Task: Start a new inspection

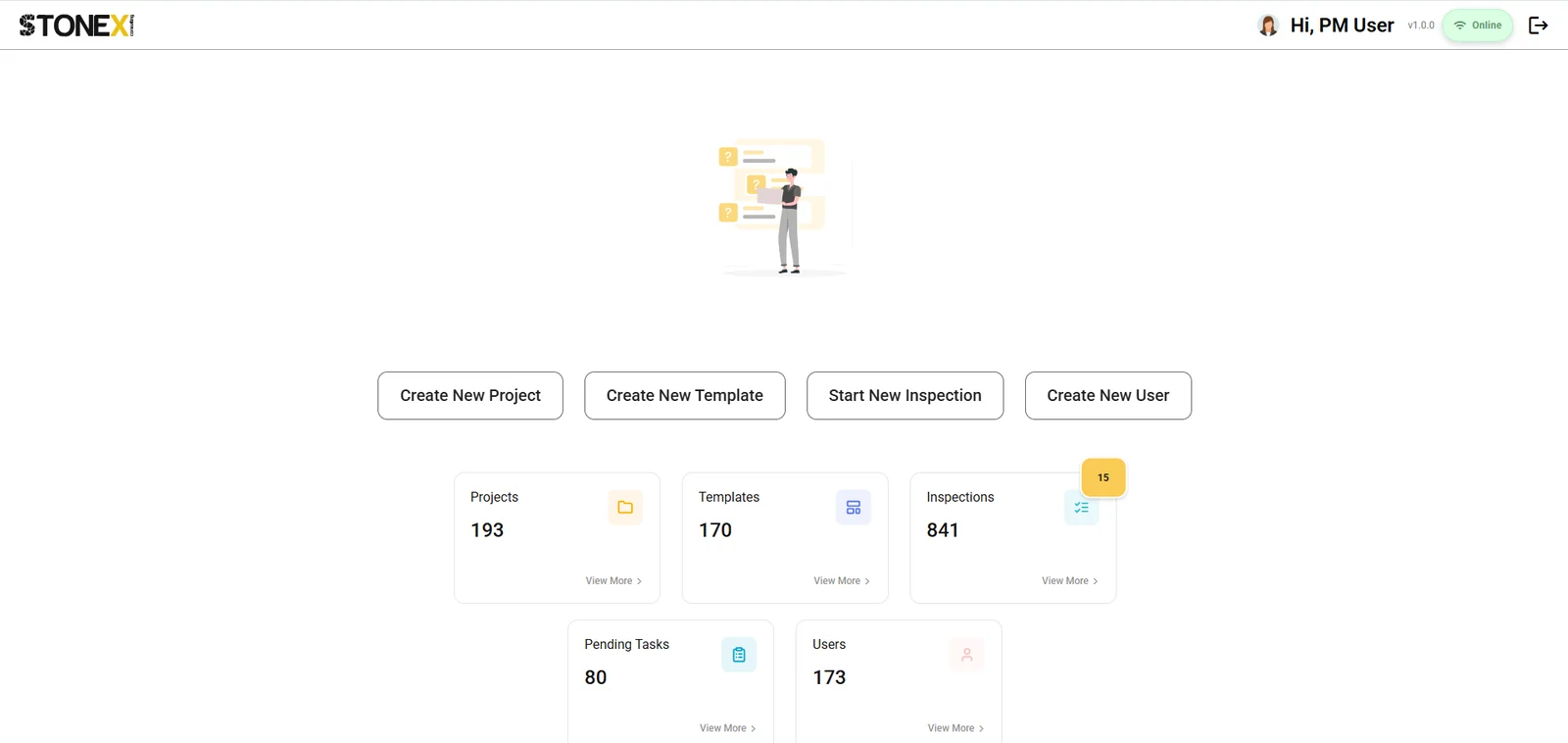Action: 906,396
